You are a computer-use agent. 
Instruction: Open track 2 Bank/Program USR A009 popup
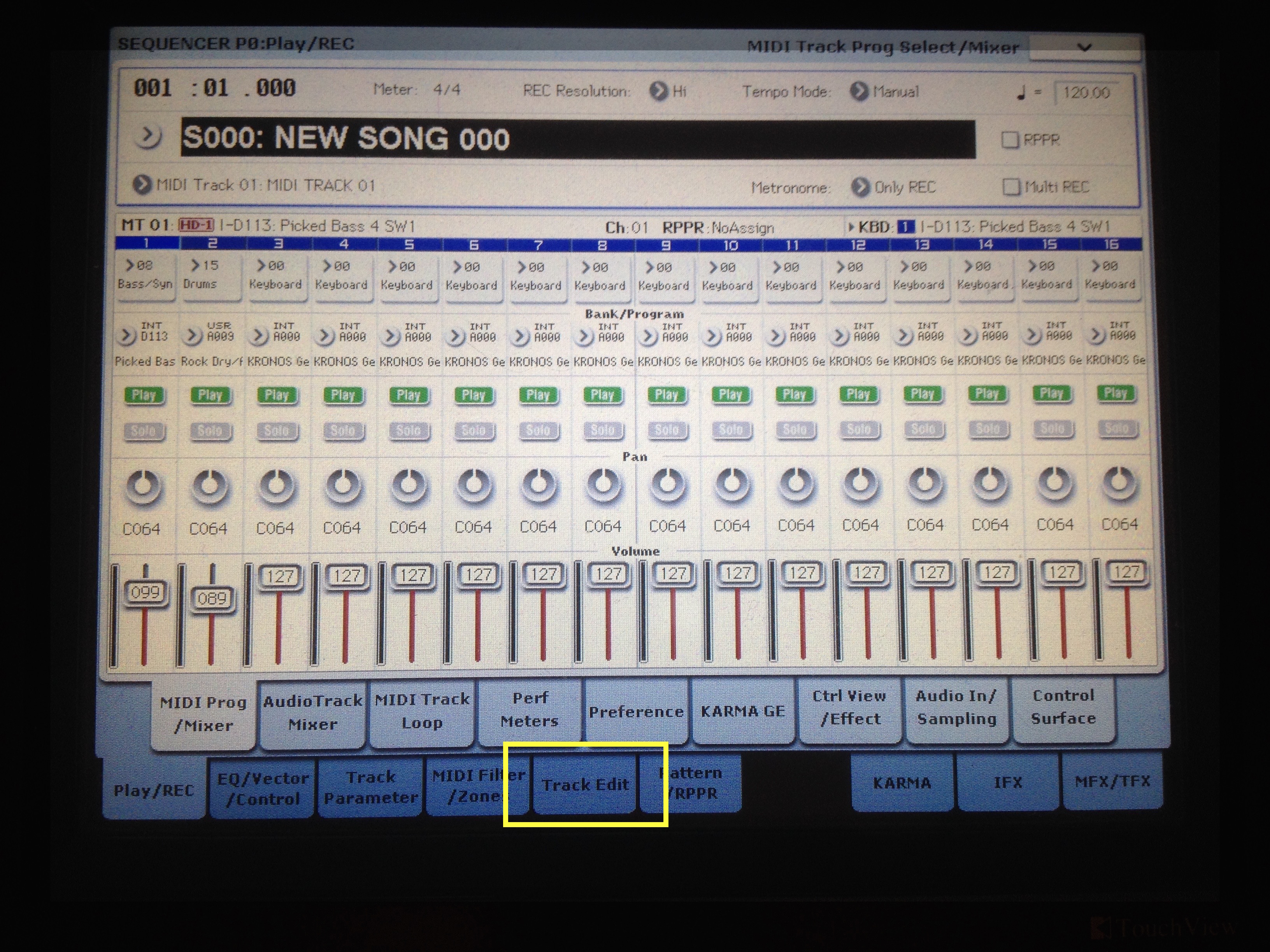191,335
